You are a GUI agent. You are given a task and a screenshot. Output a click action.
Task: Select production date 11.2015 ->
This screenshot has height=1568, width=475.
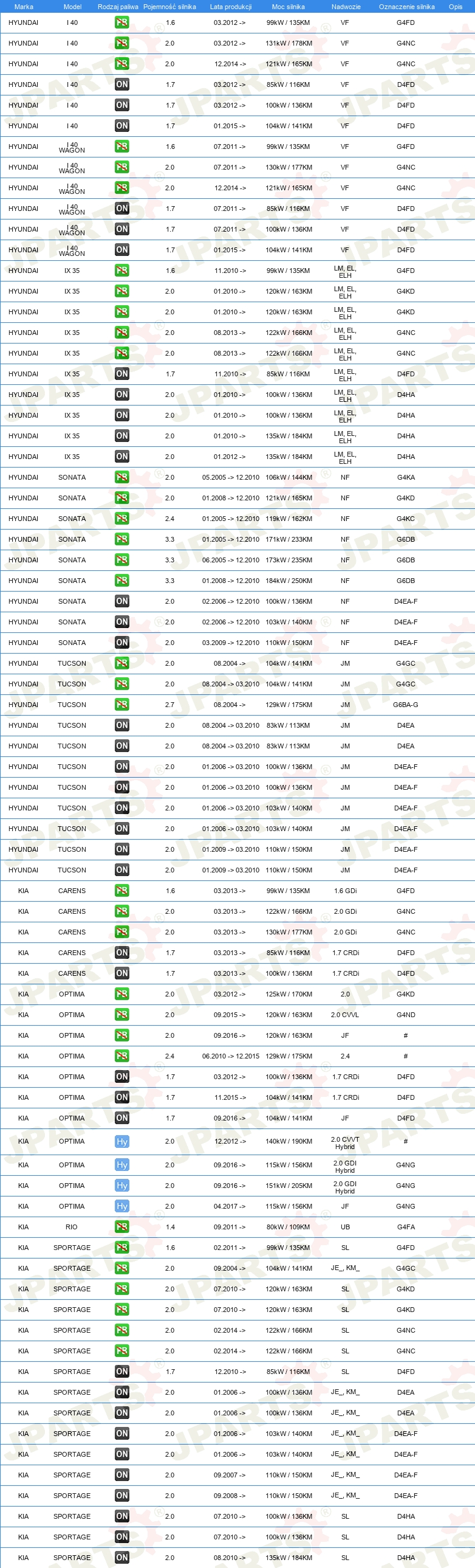click(230, 1098)
